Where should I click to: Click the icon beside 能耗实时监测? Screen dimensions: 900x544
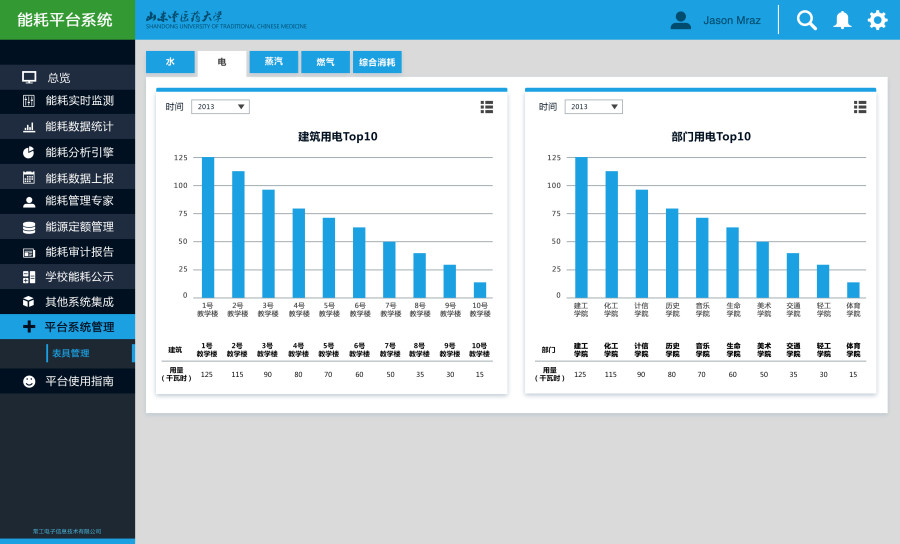pos(29,101)
